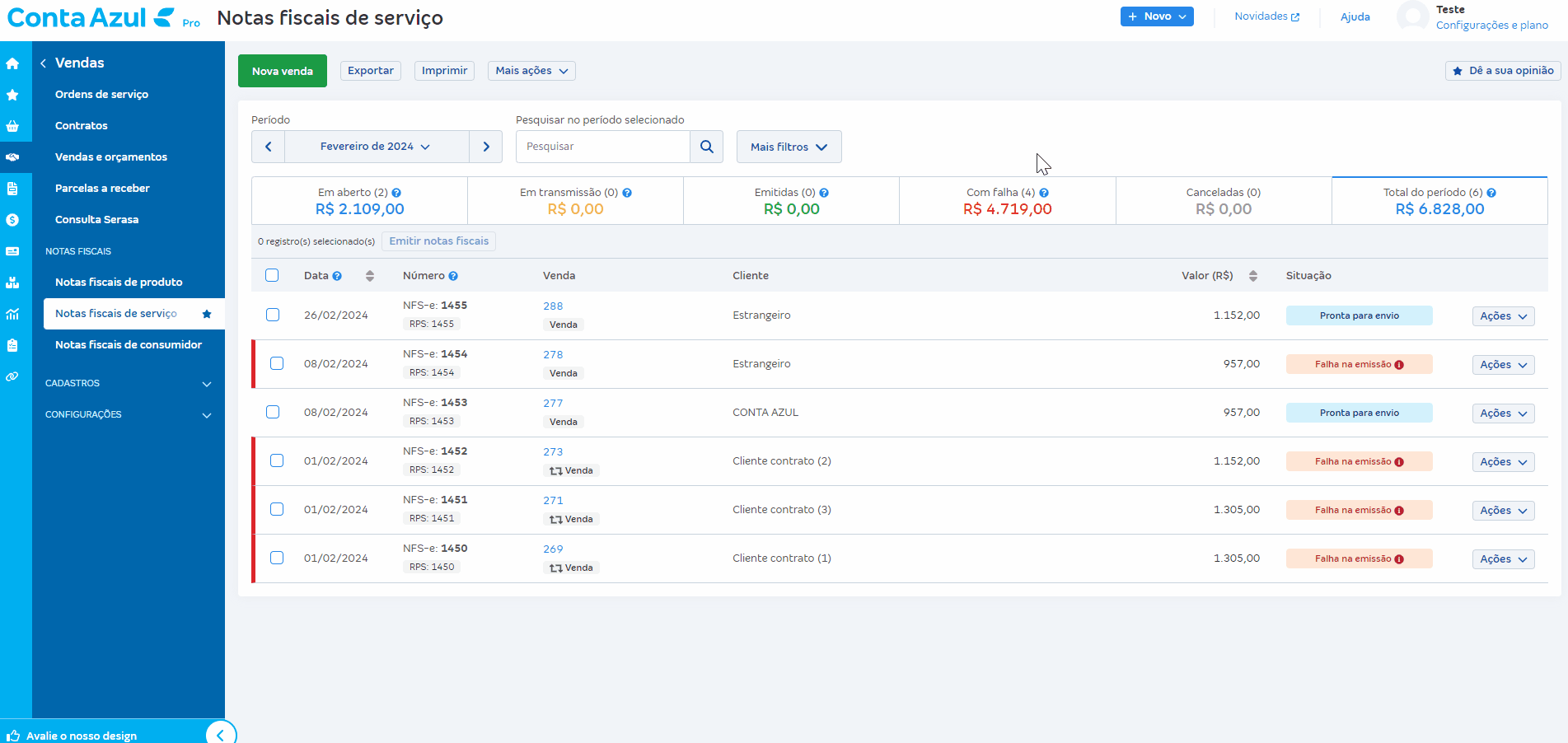Sort by Data column arrows
This screenshot has width=1568, height=743.
coord(370,276)
